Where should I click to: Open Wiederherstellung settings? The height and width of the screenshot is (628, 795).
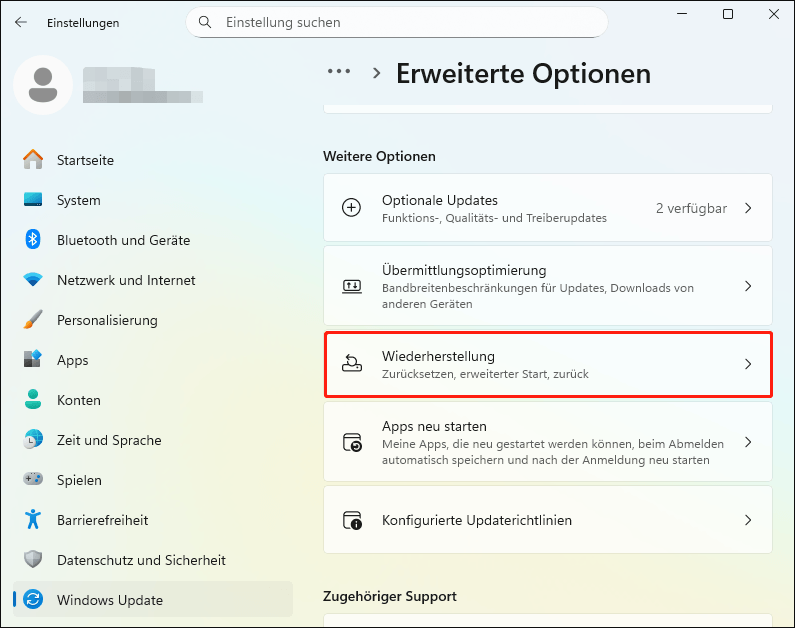click(x=548, y=364)
